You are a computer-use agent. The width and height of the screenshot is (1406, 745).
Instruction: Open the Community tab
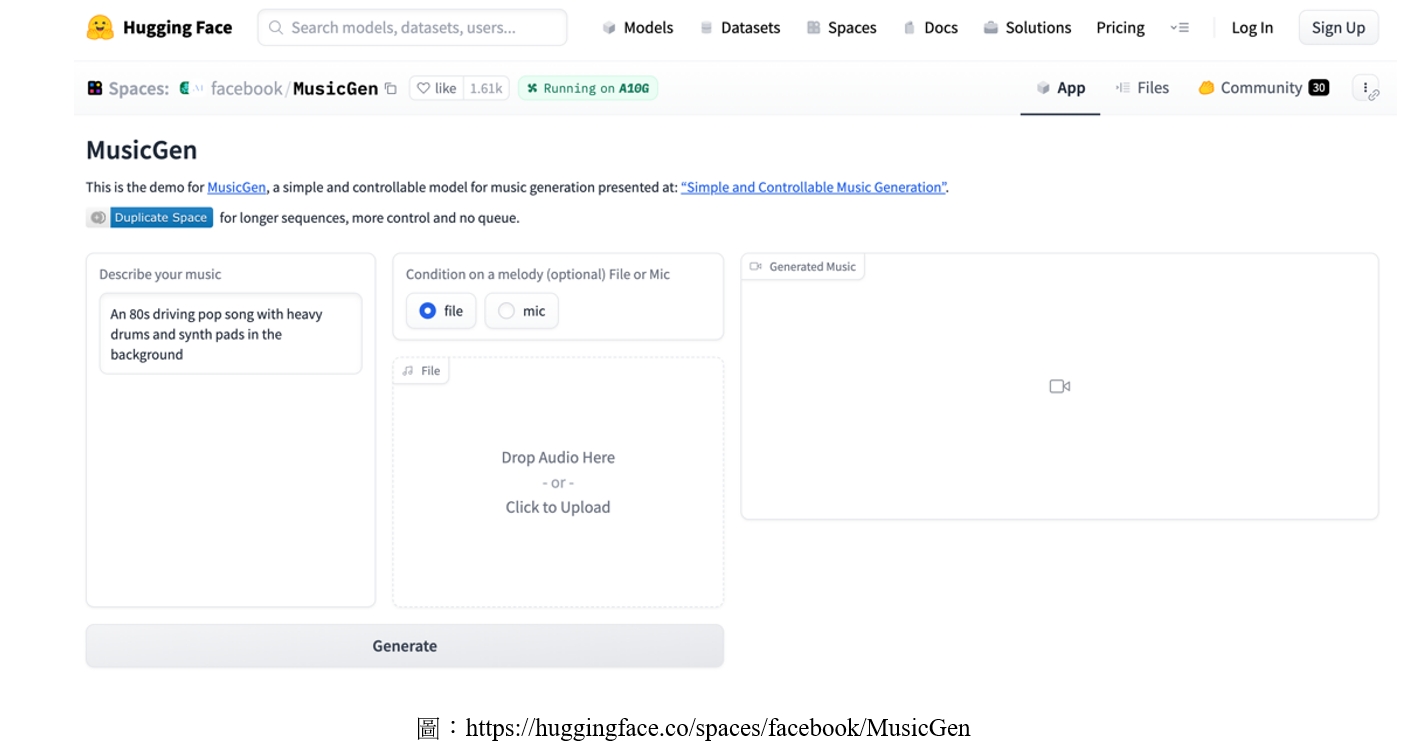[1264, 88]
